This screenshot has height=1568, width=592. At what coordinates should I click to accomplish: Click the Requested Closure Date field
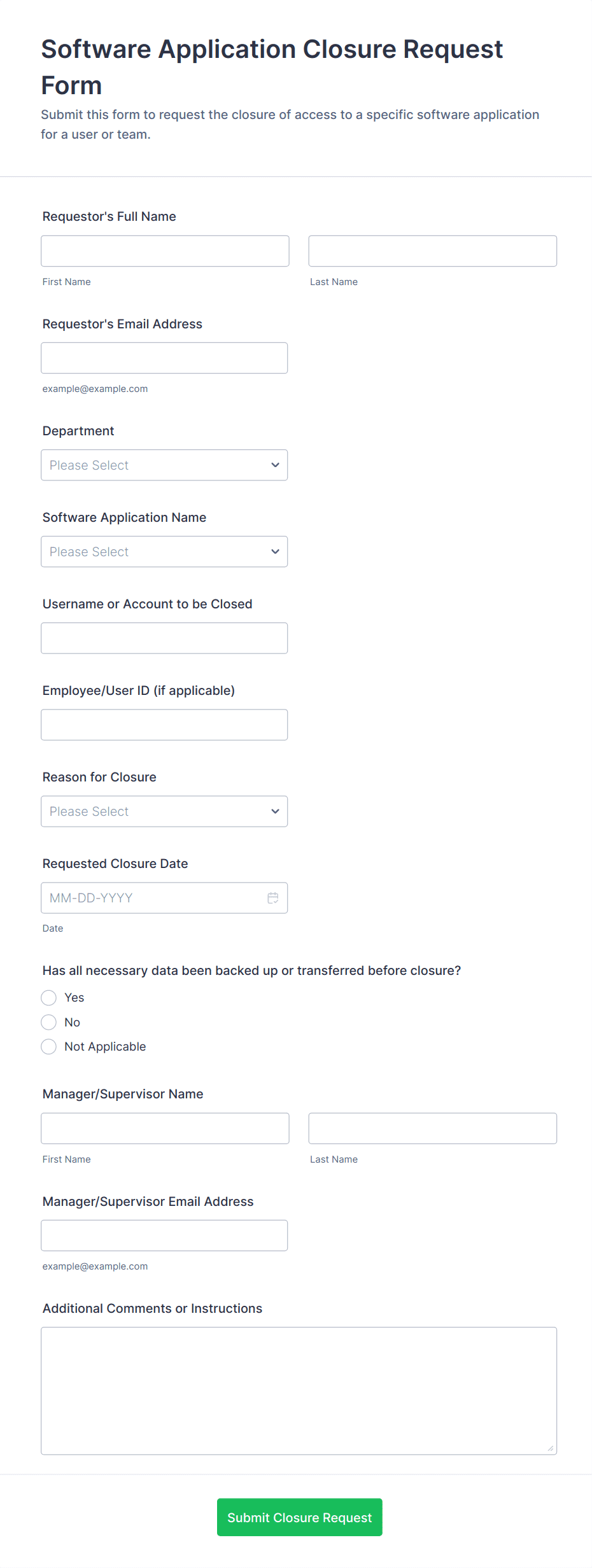click(153, 898)
